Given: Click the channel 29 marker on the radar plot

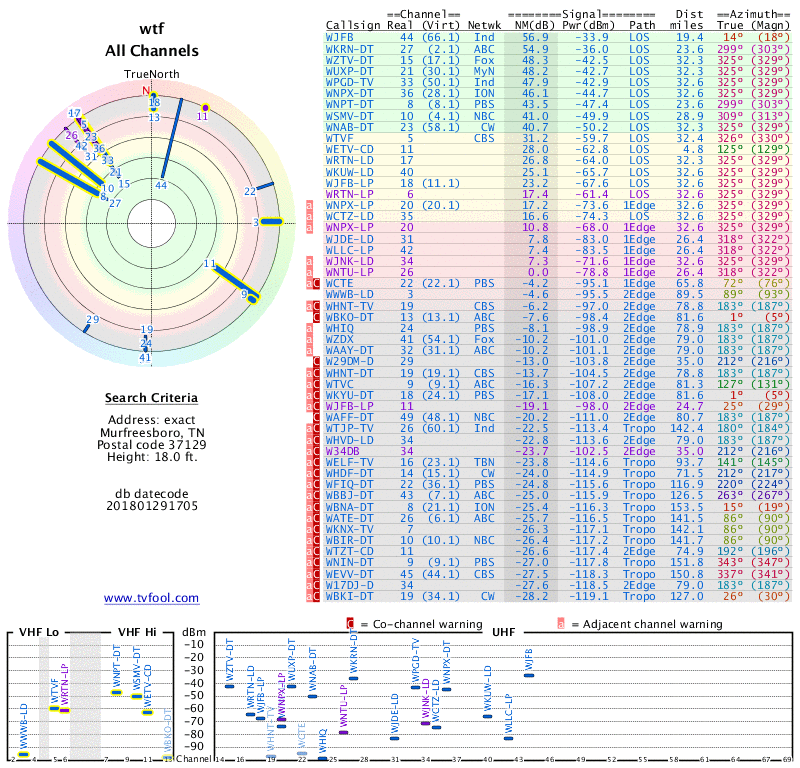Looking at the screenshot, I should [86, 328].
